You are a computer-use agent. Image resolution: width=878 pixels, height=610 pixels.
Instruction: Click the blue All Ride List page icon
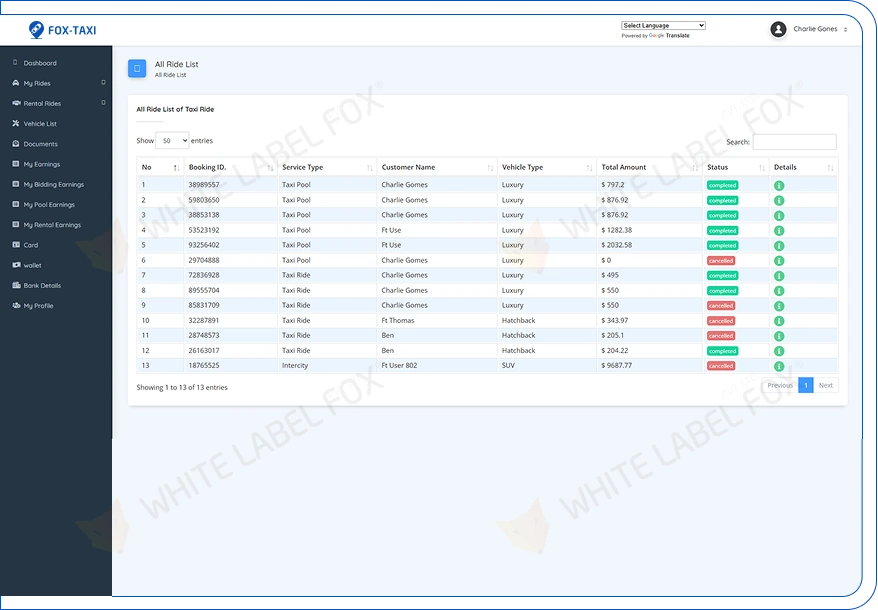click(137, 68)
